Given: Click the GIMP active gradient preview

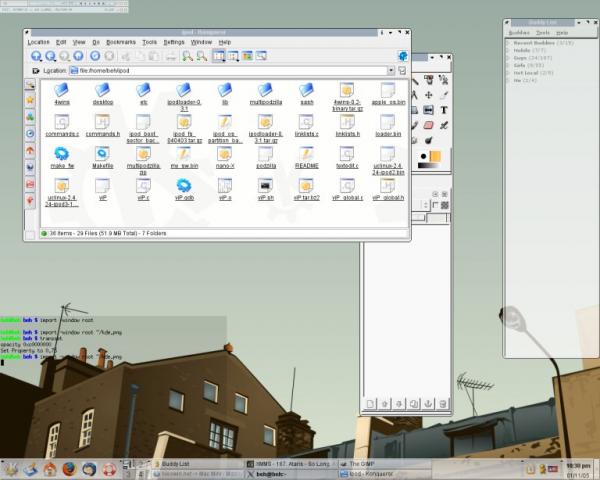Looking at the screenshot, I should coord(428,165).
